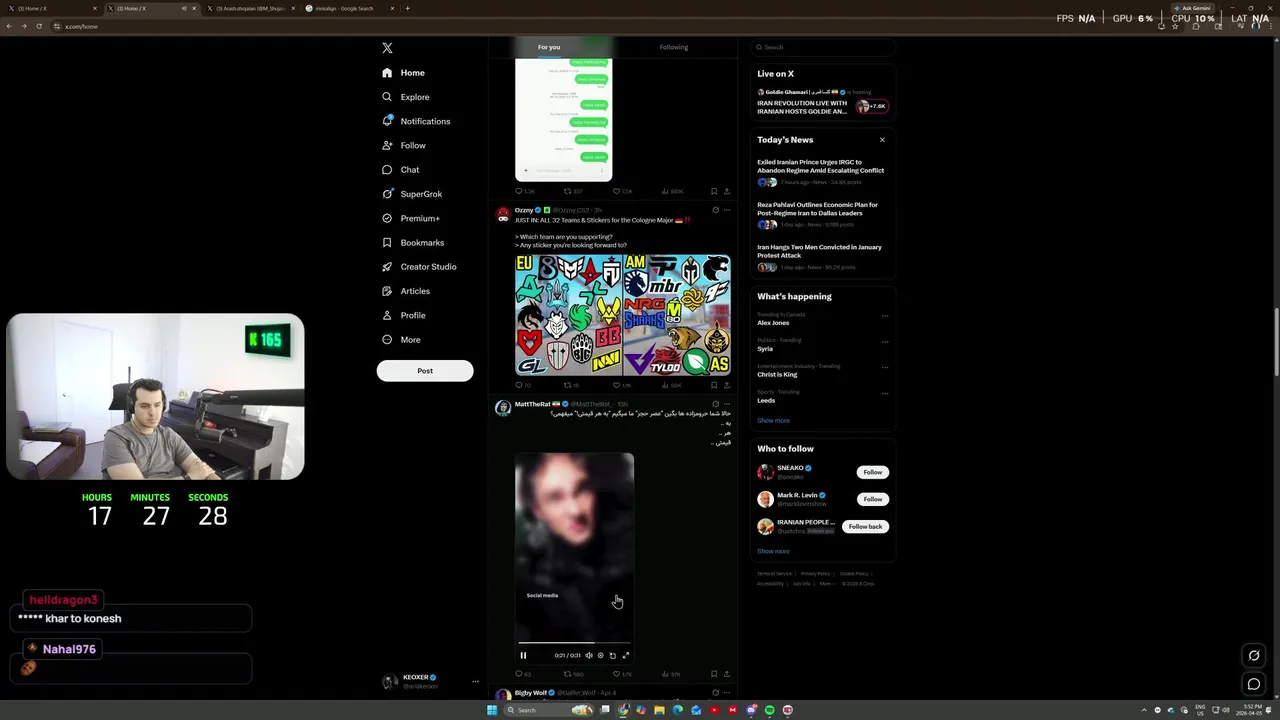The width and height of the screenshot is (1280, 720).
Task: Click the X logo in the sidebar
Action: pyautogui.click(x=387, y=48)
